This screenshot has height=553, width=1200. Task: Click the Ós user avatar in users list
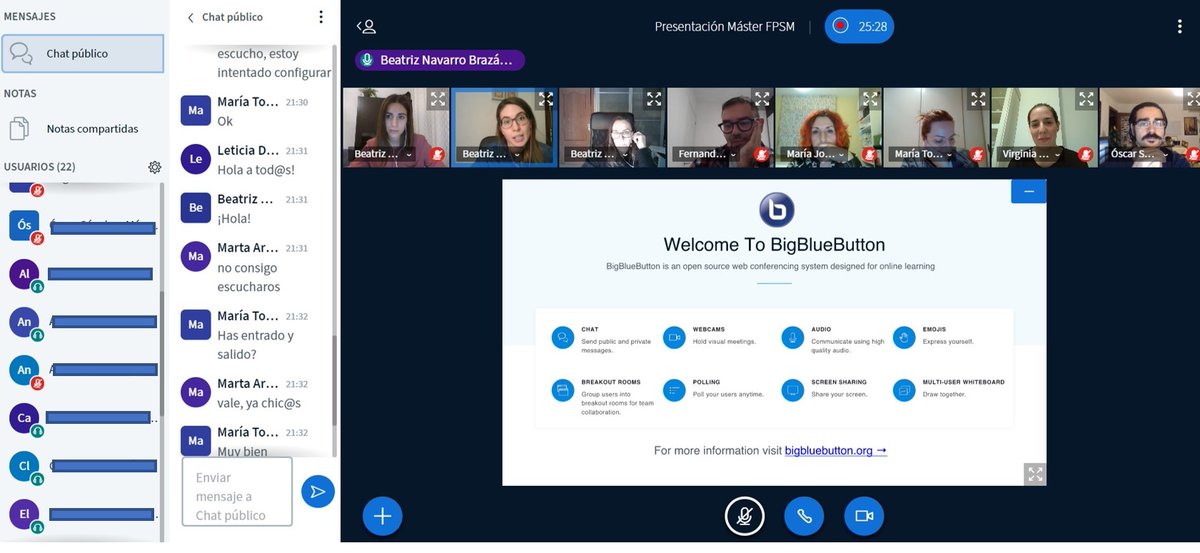(24, 226)
